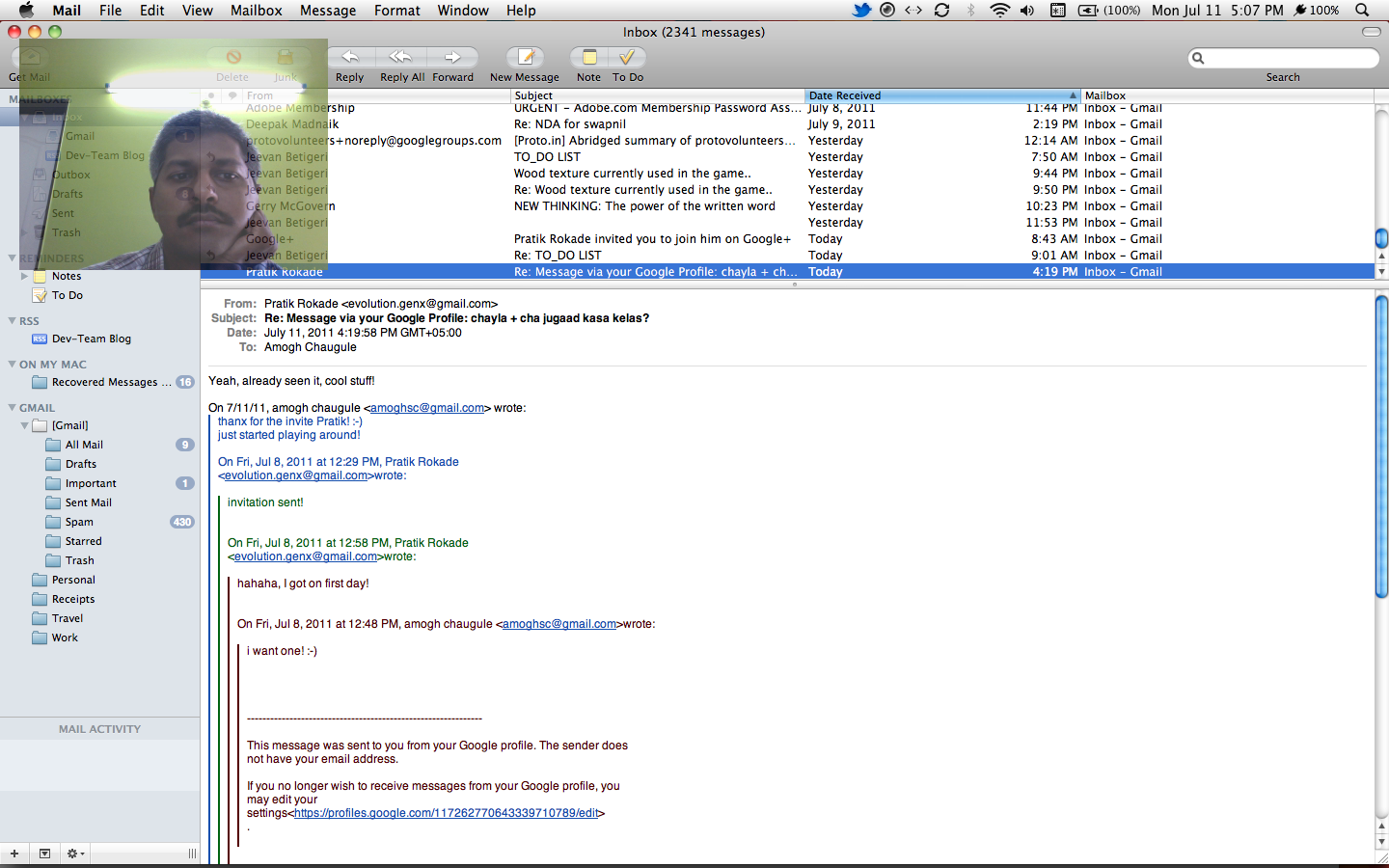Select the '[Proto.in] Abridged summary' email
Screen dimensions: 1389x868
click(787, 141)
